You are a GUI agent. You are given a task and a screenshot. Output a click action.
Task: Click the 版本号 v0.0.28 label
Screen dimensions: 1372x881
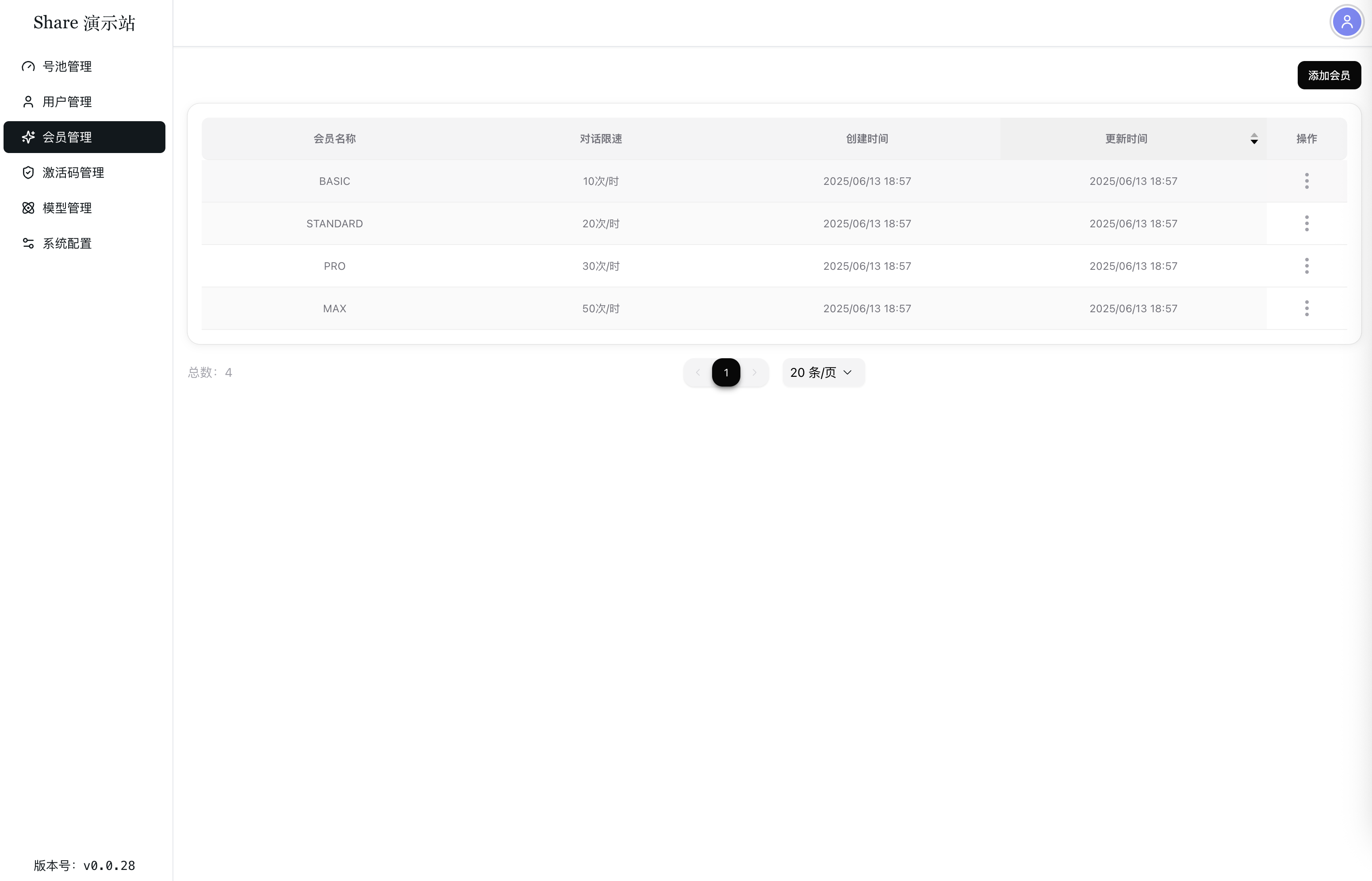pos(84,866)
